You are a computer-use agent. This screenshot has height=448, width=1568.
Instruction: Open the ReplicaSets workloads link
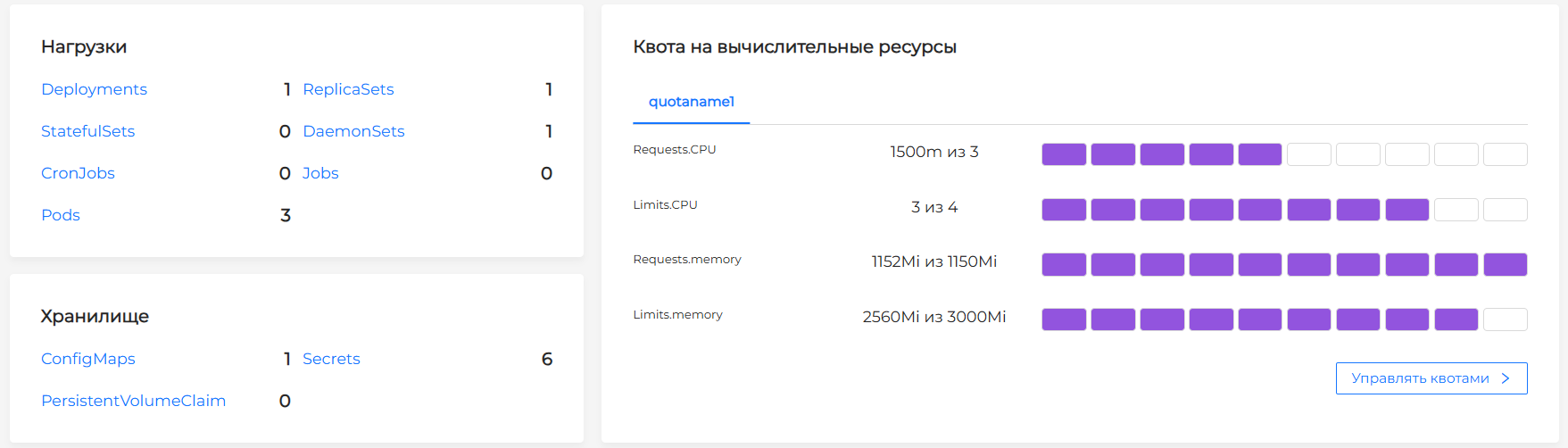[x=348, y=89]
